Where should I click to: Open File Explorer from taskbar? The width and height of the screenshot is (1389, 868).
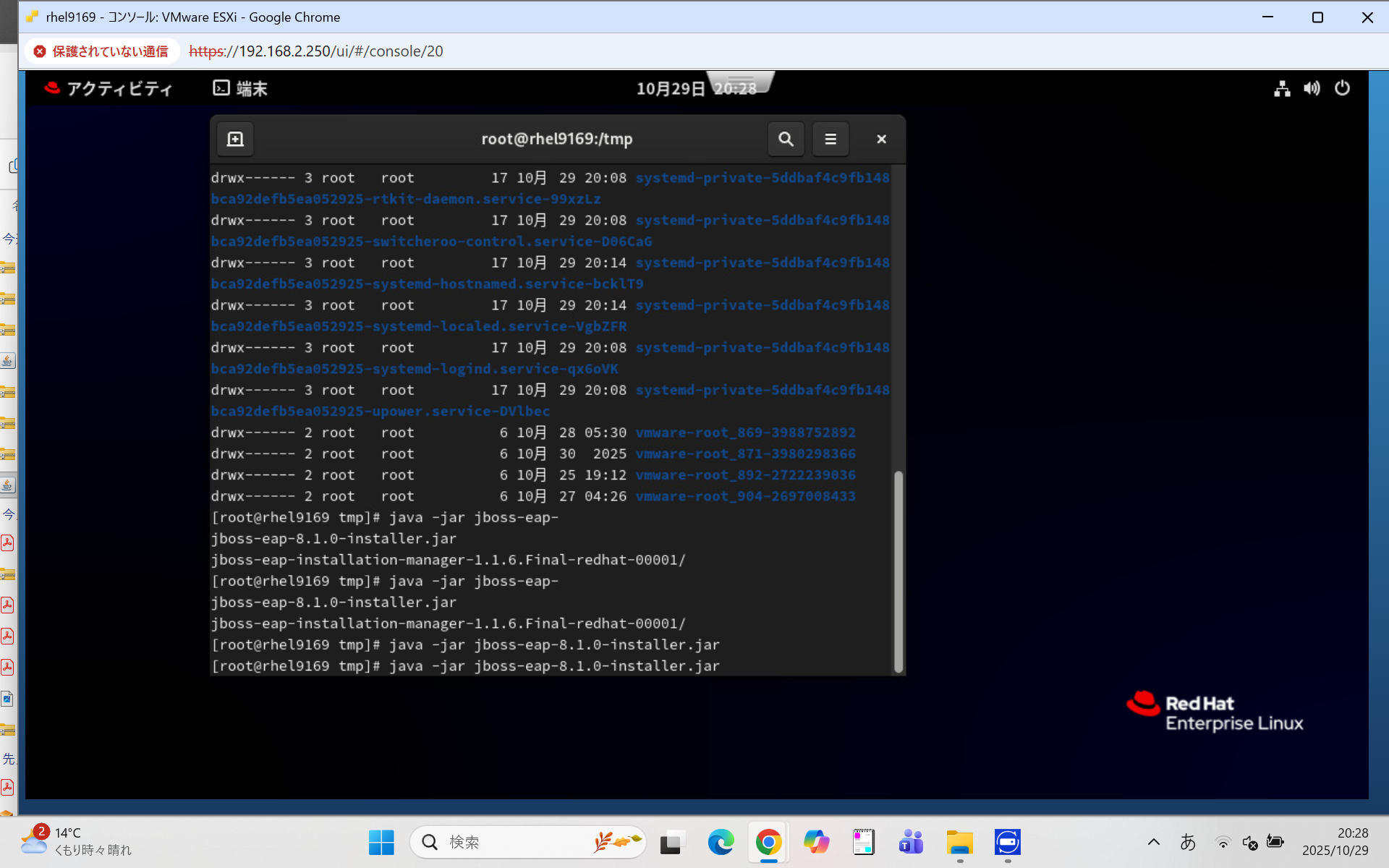tap(959, 842)
